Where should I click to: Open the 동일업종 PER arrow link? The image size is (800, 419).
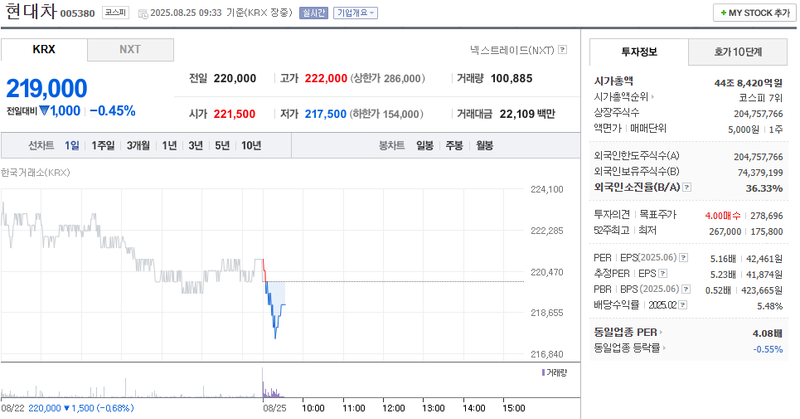tap(661, 332)
